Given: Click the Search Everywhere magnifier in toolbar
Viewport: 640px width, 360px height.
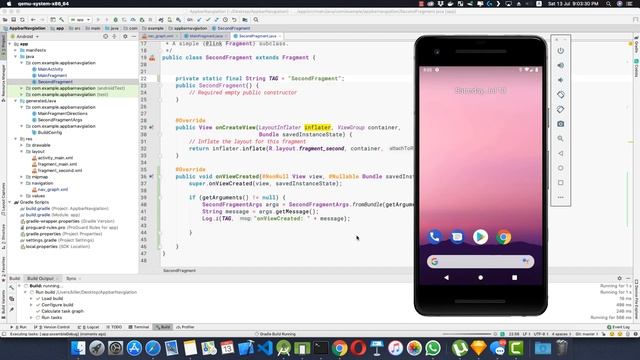Looking at the screenshot, I should [x=256, y=20].
